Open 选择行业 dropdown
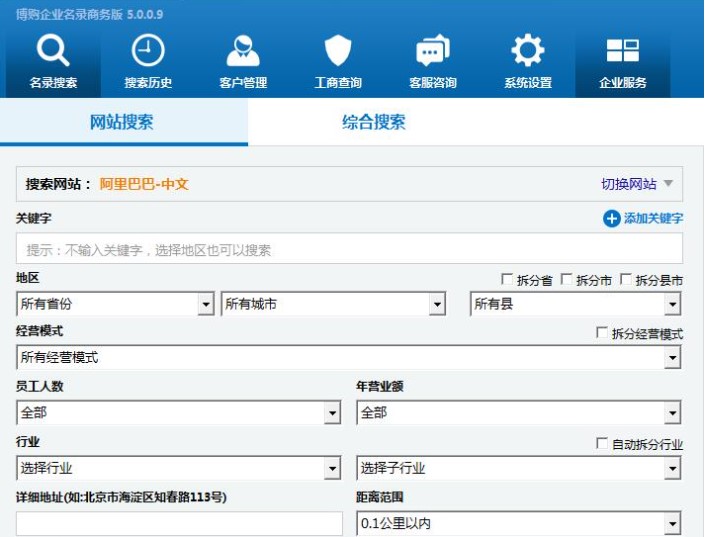707x537 pixels. coord(179,468)
